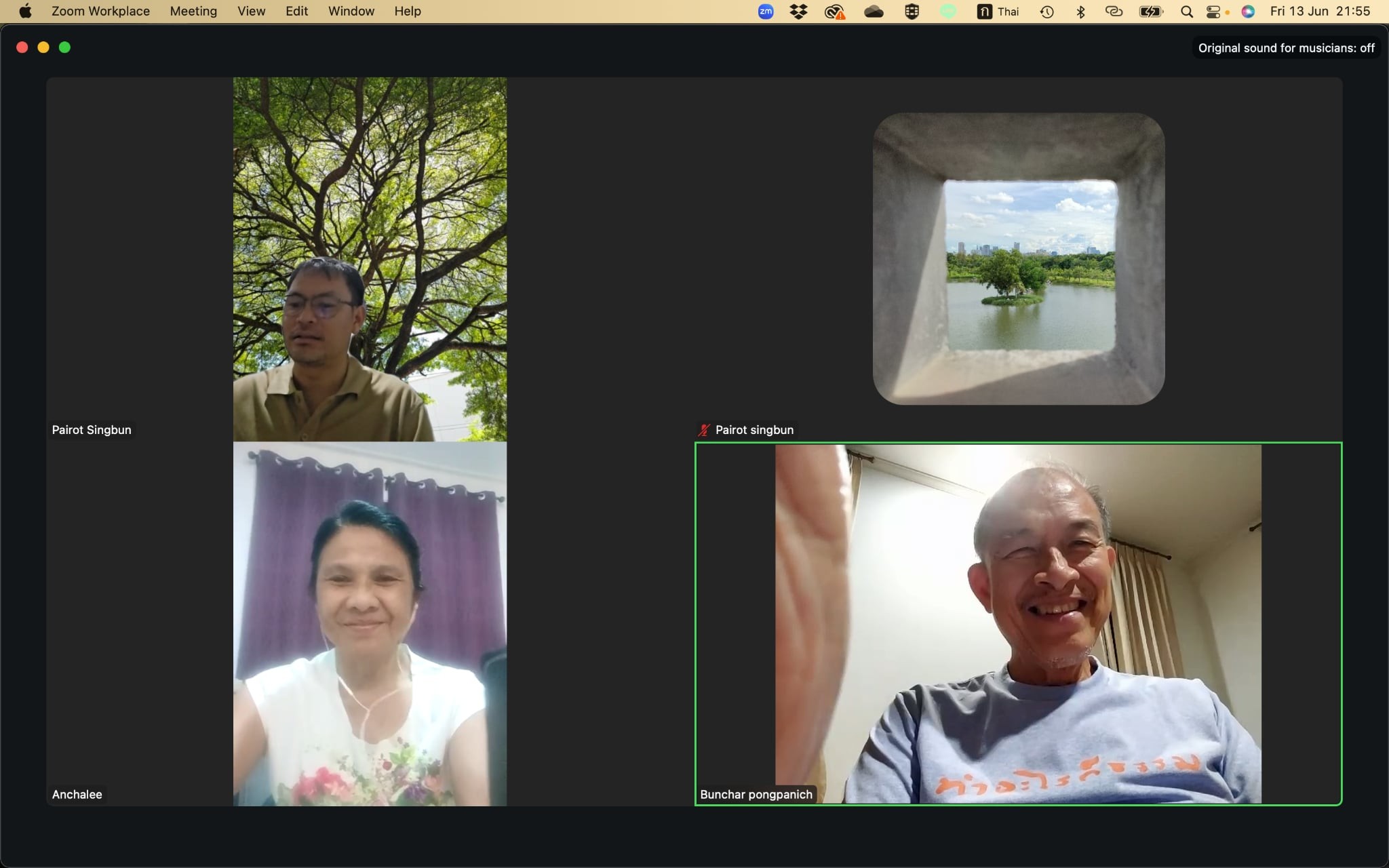Click the Zoom menu bar status icon

coord(766,12)
